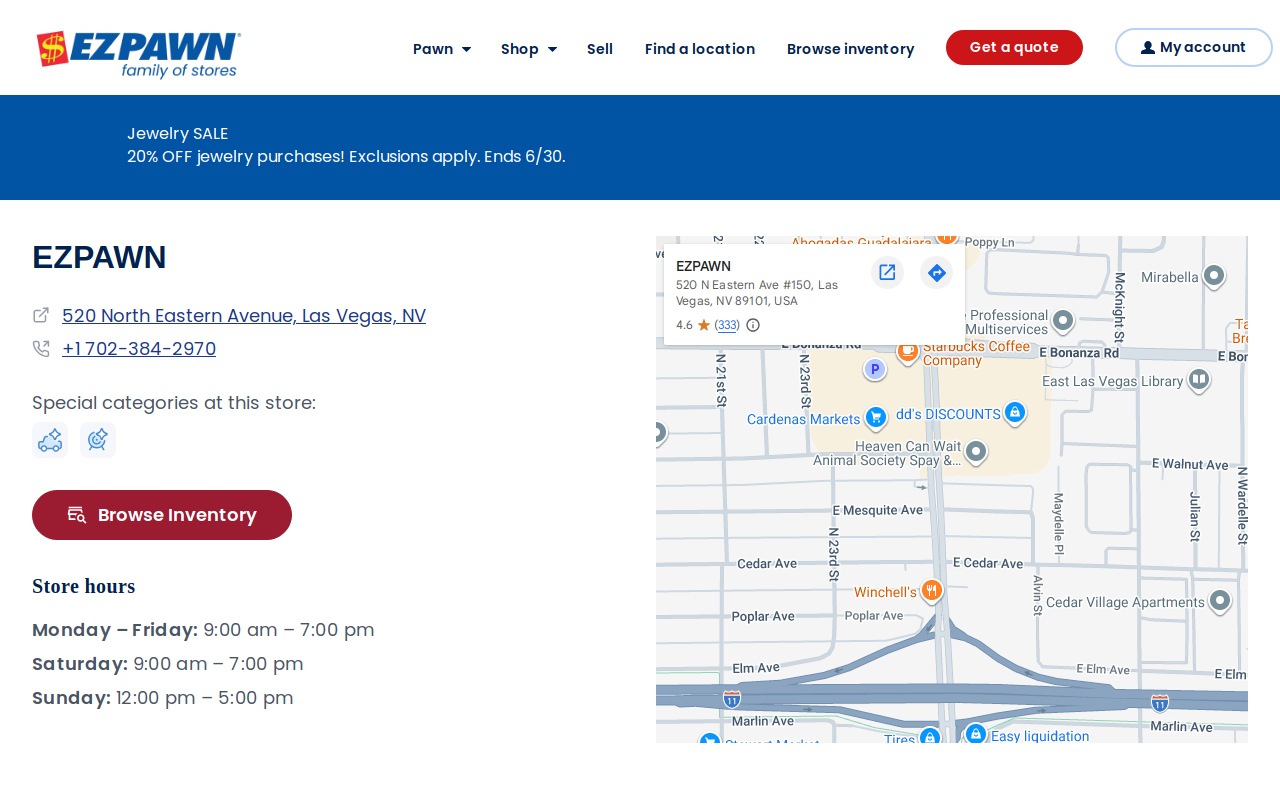Click the Easy liquidation map pin
1280x800 pixels.
click(x=976, y=735)
